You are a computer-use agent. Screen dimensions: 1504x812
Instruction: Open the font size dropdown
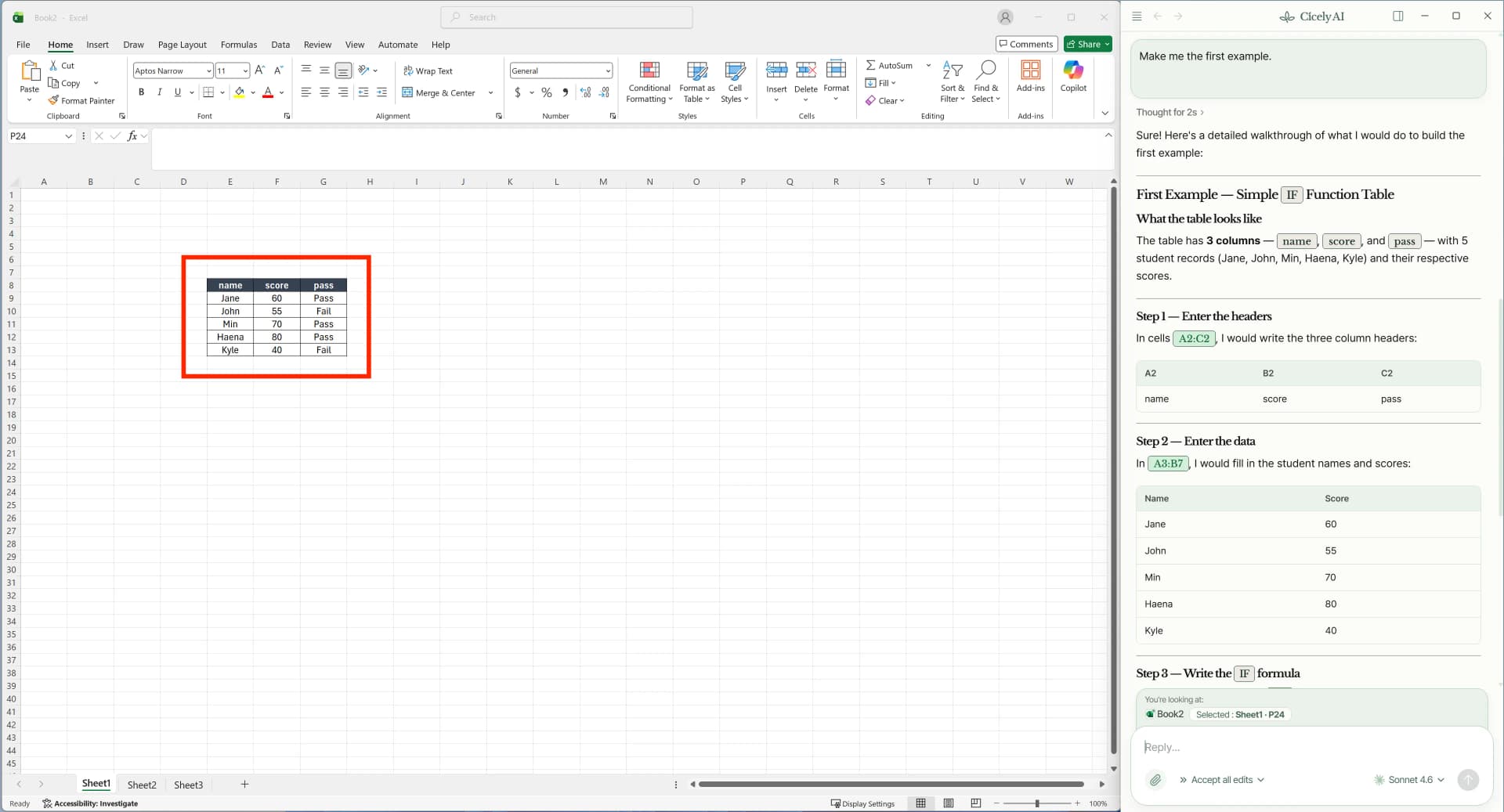[246, 70]
